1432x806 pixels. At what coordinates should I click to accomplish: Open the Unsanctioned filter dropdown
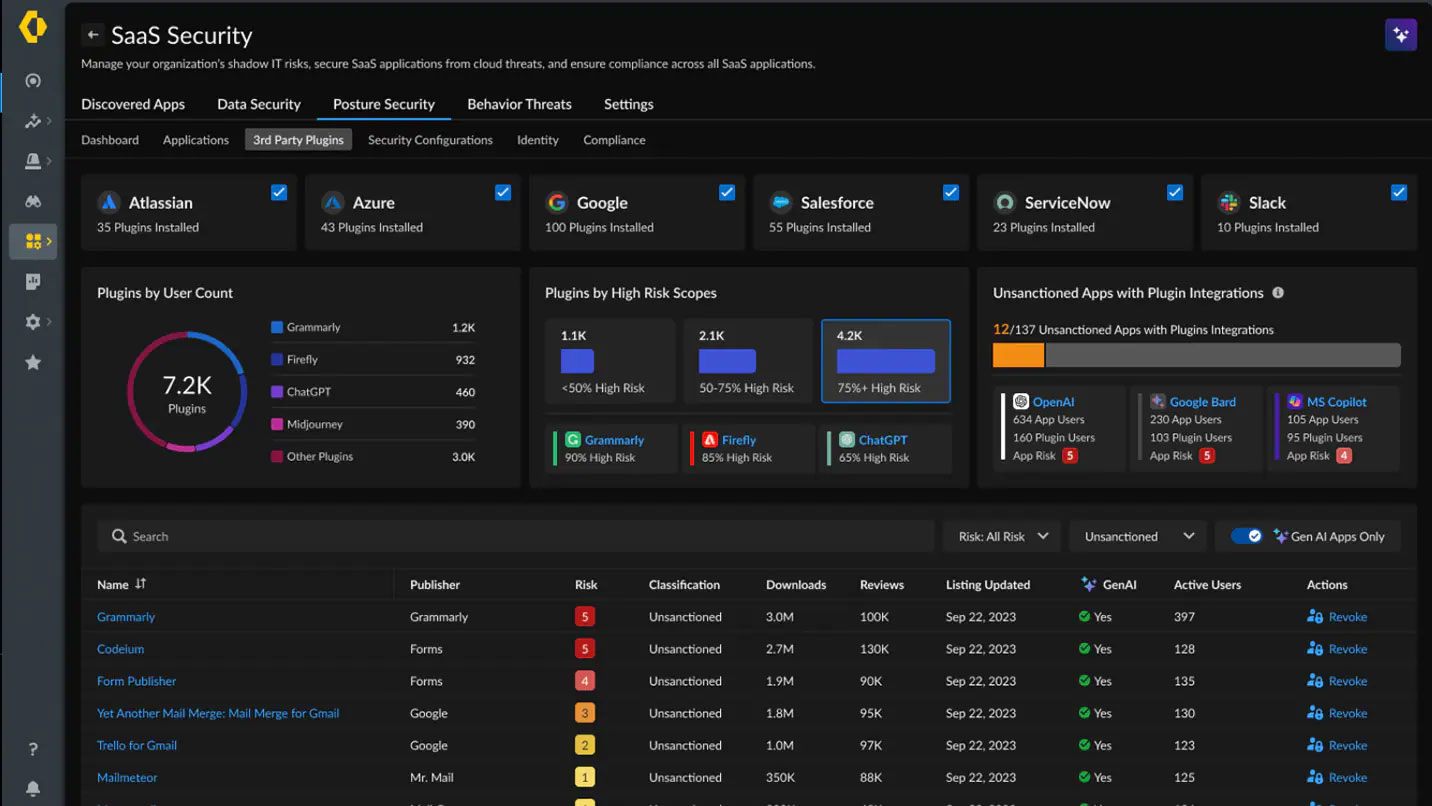[1137, 536]
